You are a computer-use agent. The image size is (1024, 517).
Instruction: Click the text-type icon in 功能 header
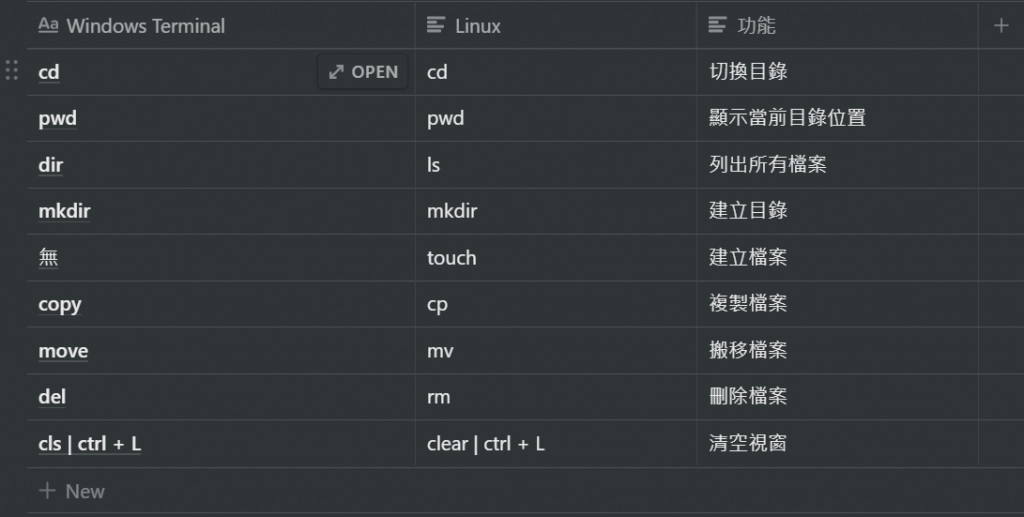717,25
